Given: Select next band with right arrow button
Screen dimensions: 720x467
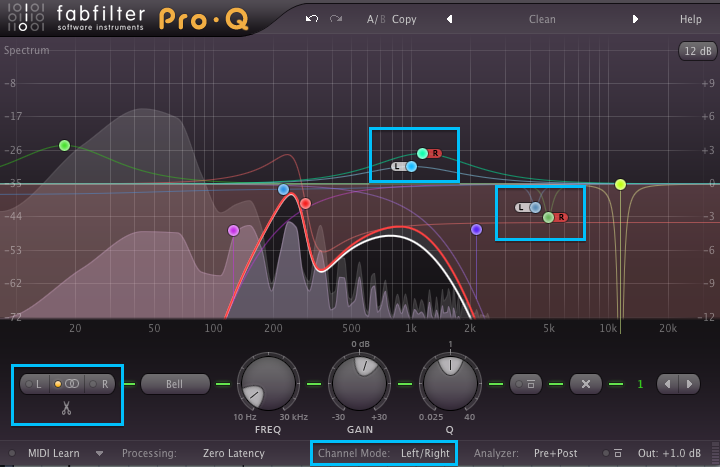Looking at the screenshot, I should (689, 384).
